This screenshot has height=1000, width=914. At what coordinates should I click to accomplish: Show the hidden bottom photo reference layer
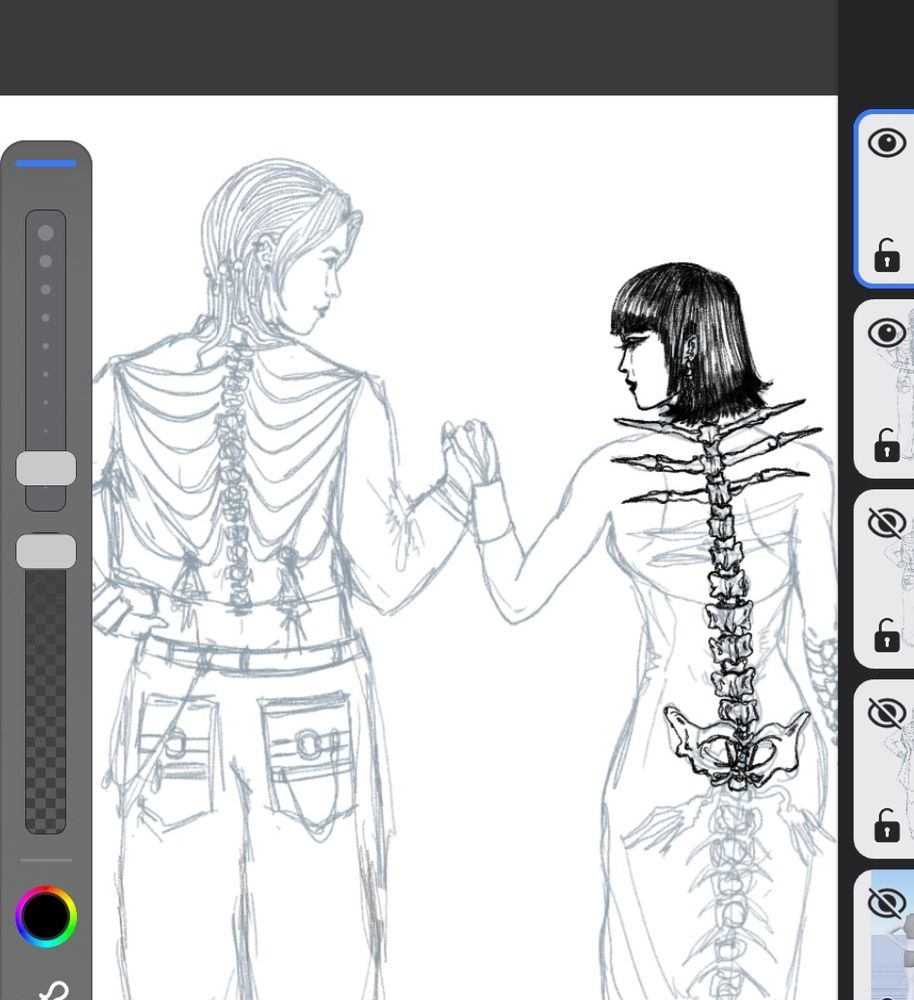tap(887, 902)
